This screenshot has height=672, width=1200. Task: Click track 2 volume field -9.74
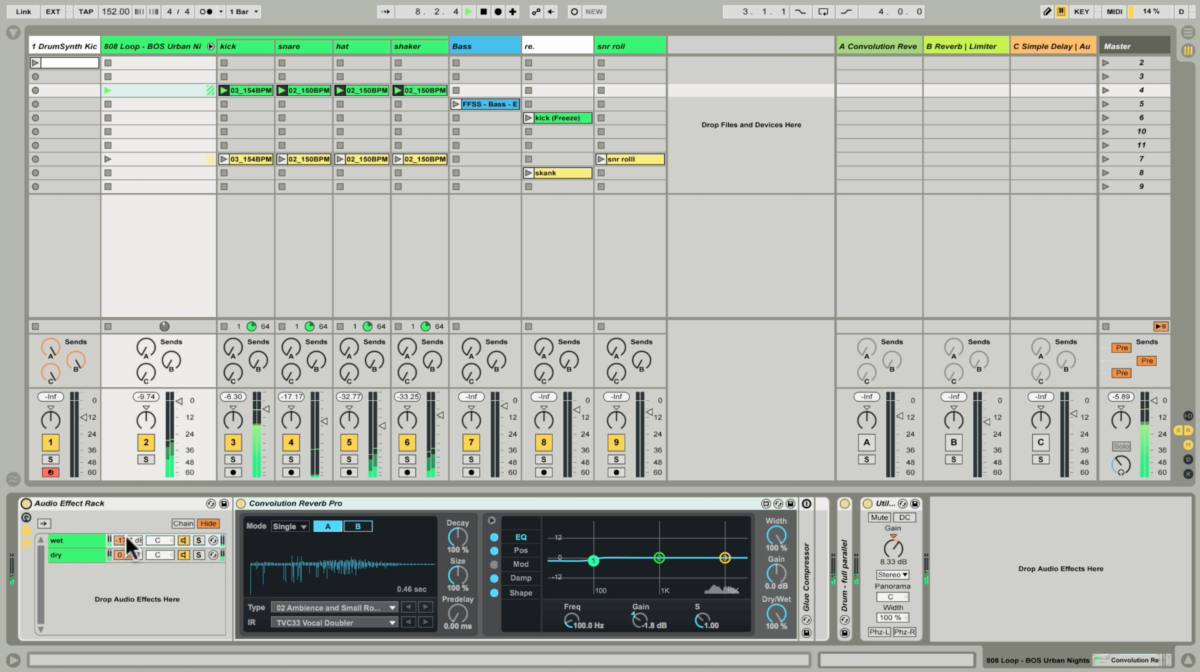tap(146, 397)
